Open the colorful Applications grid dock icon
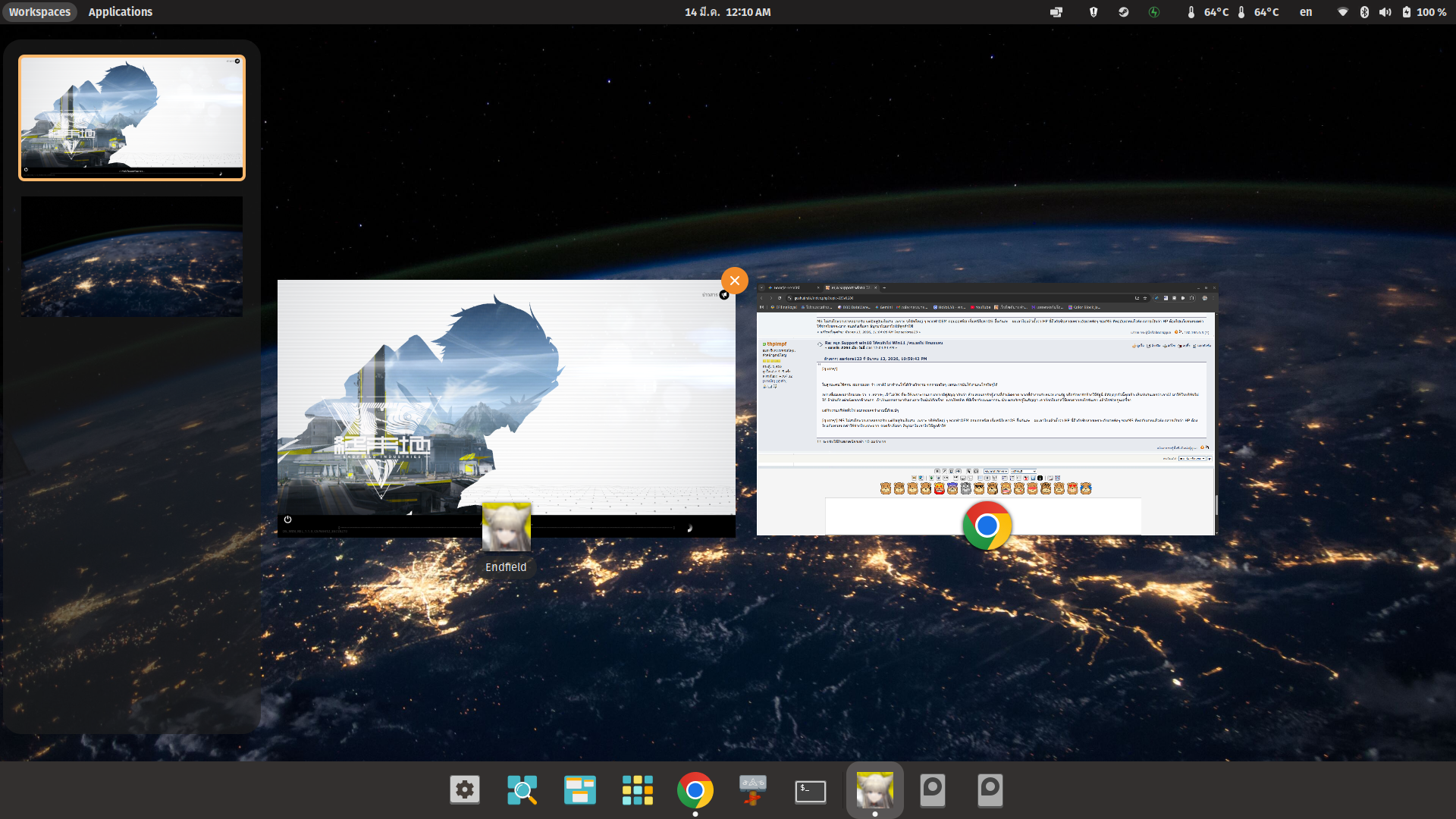 pyautogui.click(x=637, y=790)
